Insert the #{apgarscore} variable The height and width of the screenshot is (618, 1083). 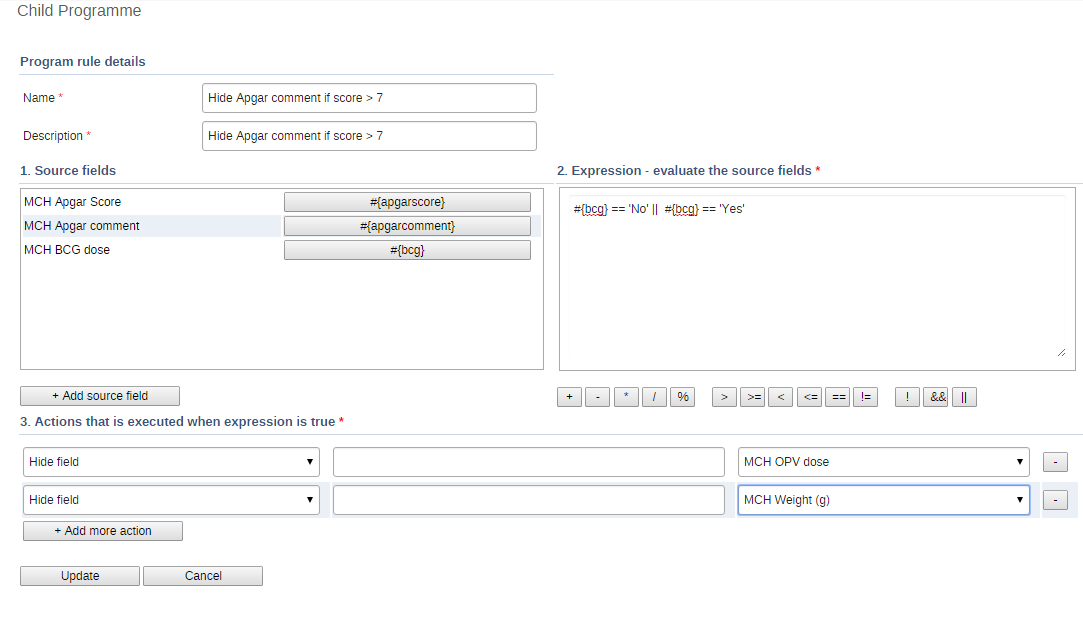pyautogui.click(x=407, y=202)
